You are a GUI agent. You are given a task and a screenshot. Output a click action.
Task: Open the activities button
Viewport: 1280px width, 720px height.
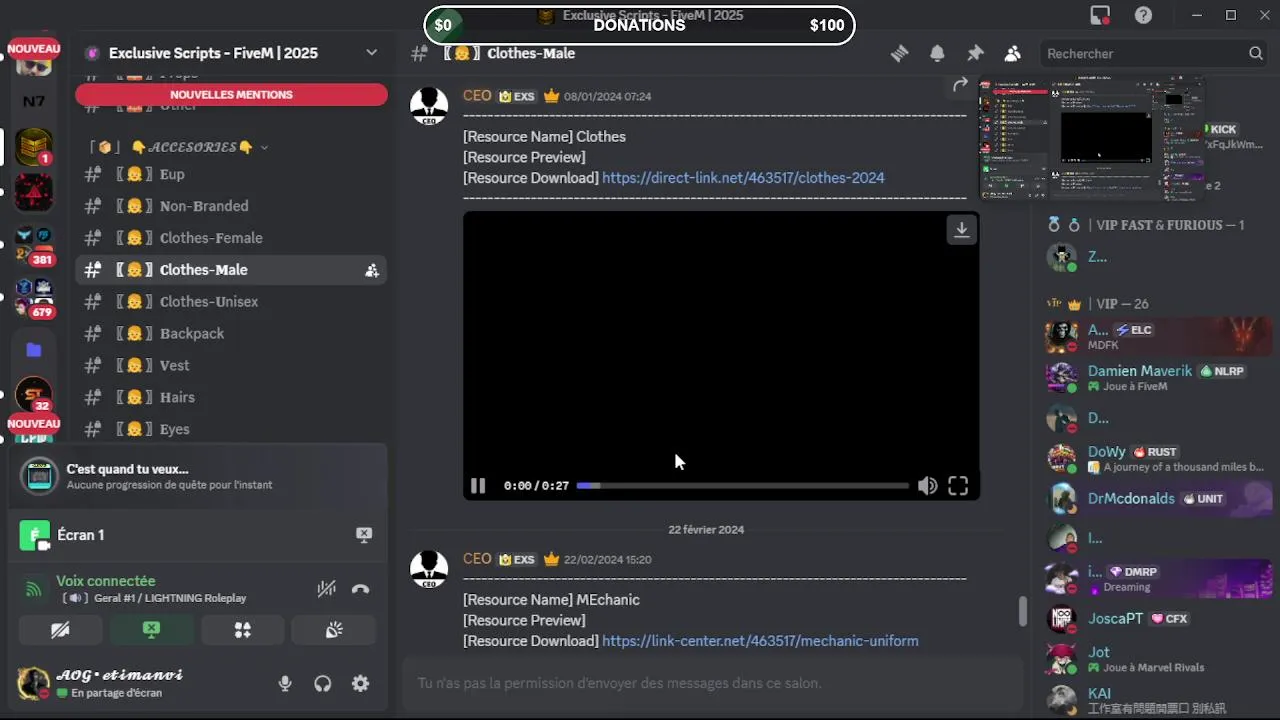242,630
